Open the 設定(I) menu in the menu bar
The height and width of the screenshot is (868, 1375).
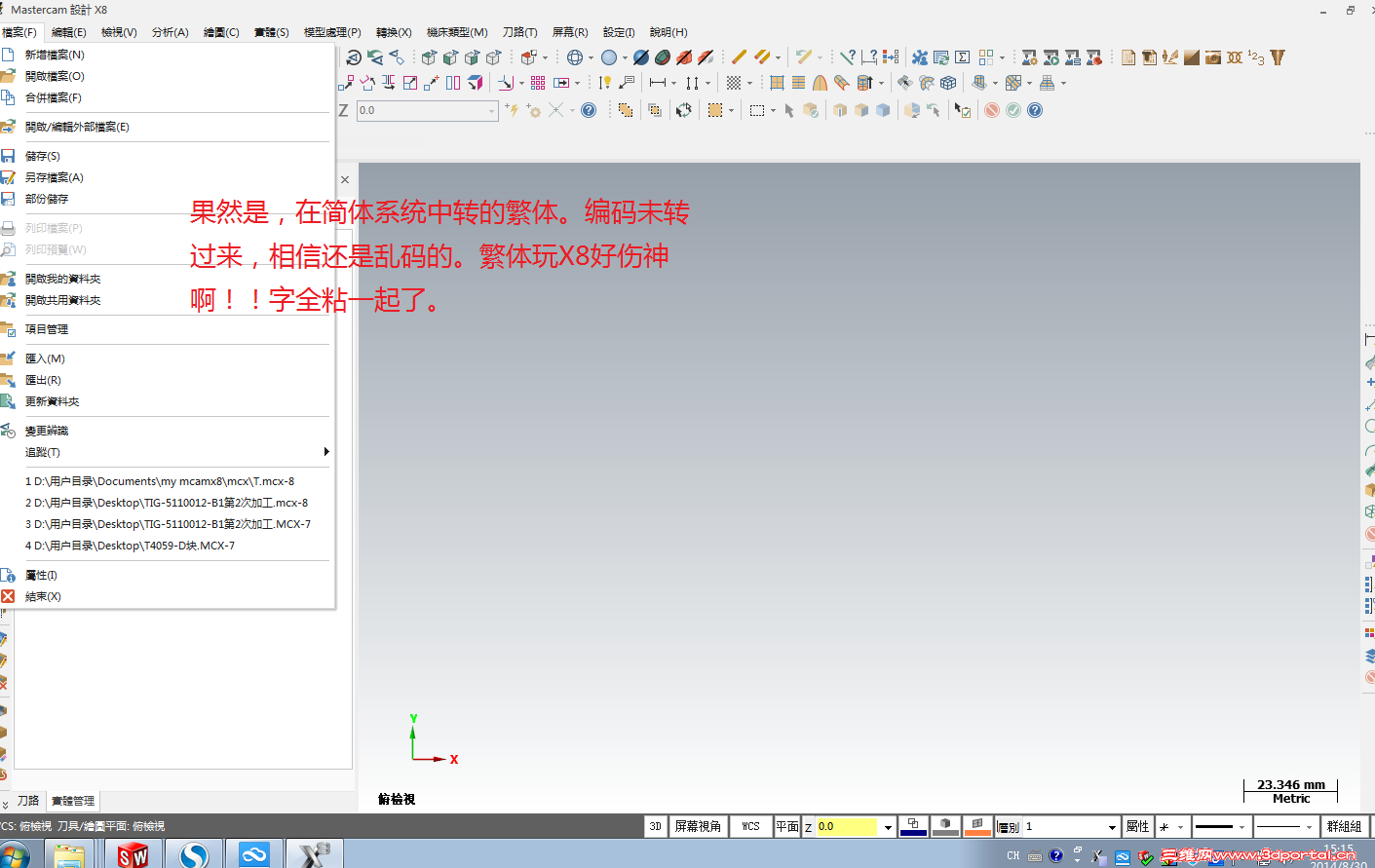(x=619, y=32)
